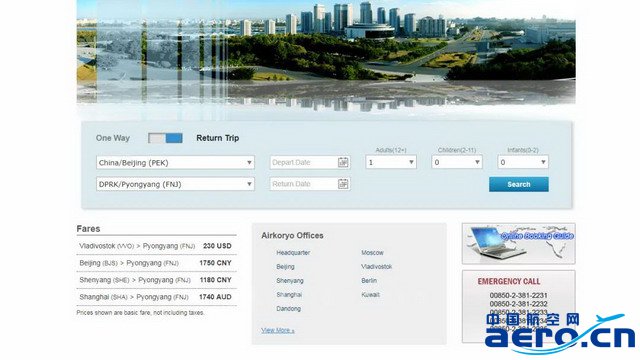
Task: Open the Adults(12+) count dropdown
Action: tap(391, 162)
